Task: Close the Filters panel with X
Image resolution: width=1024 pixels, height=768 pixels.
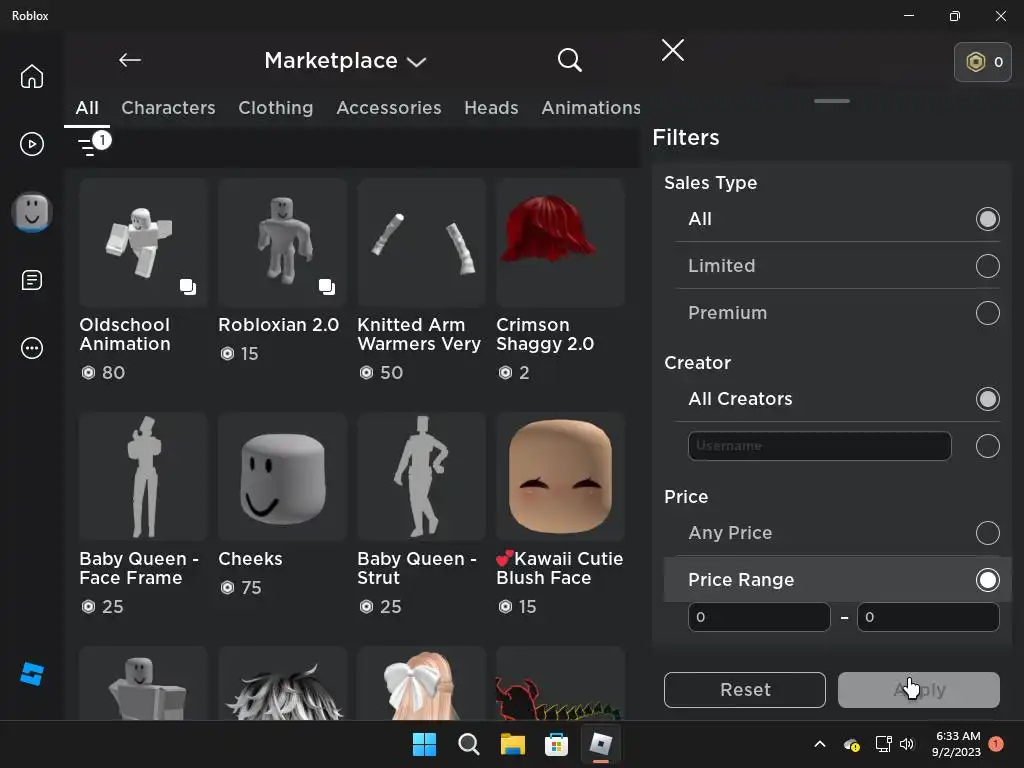Action: (673, 50)
